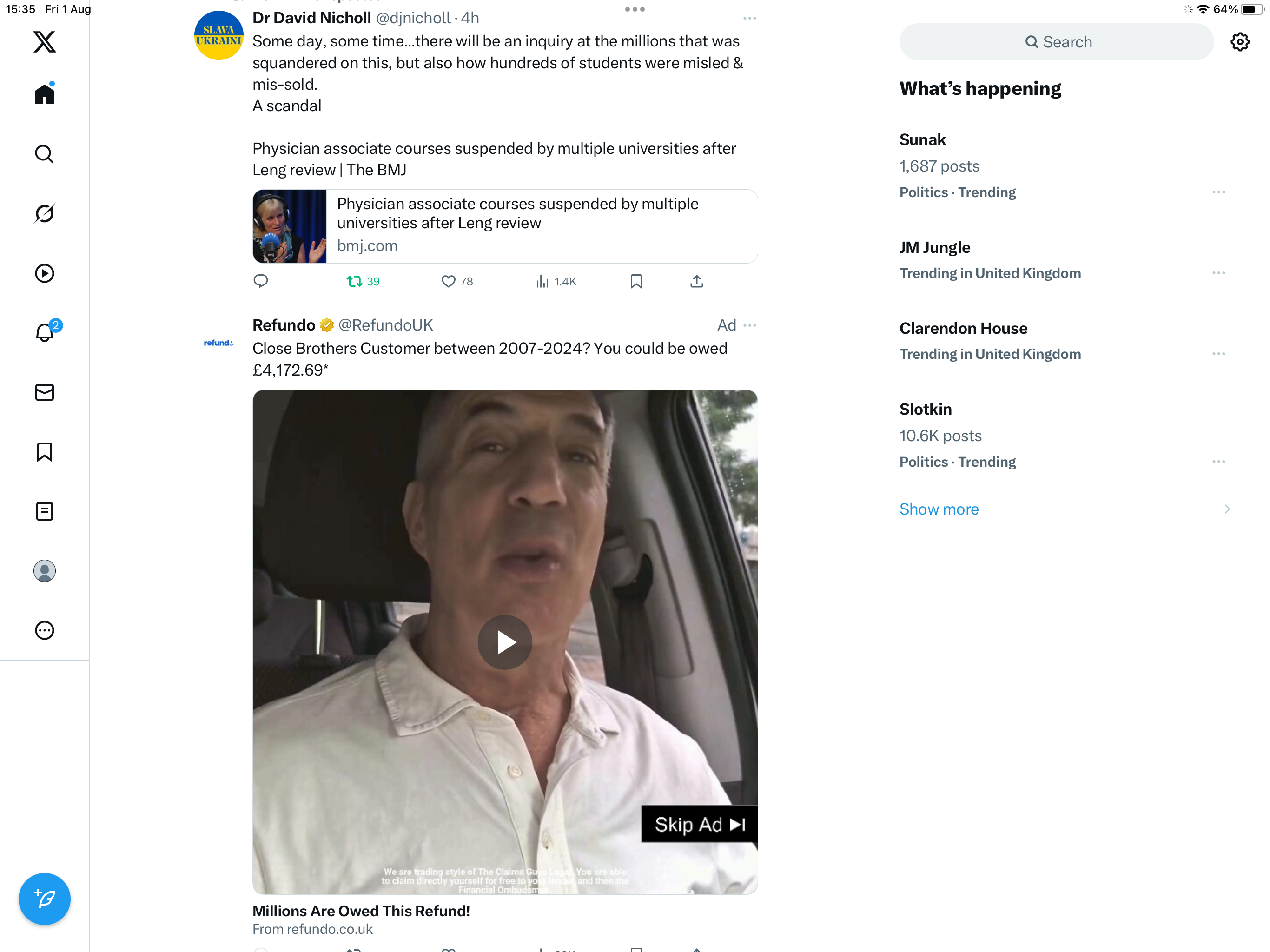Tap the compose new post button

[x=44, y=899]
